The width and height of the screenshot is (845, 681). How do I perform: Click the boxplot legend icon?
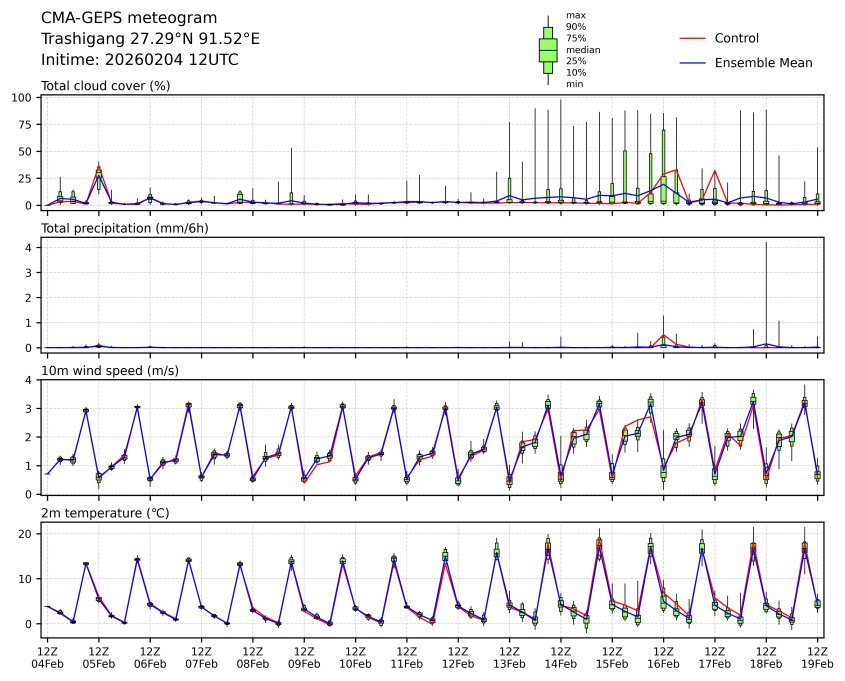pyautogui.click(x=548, y=49)
